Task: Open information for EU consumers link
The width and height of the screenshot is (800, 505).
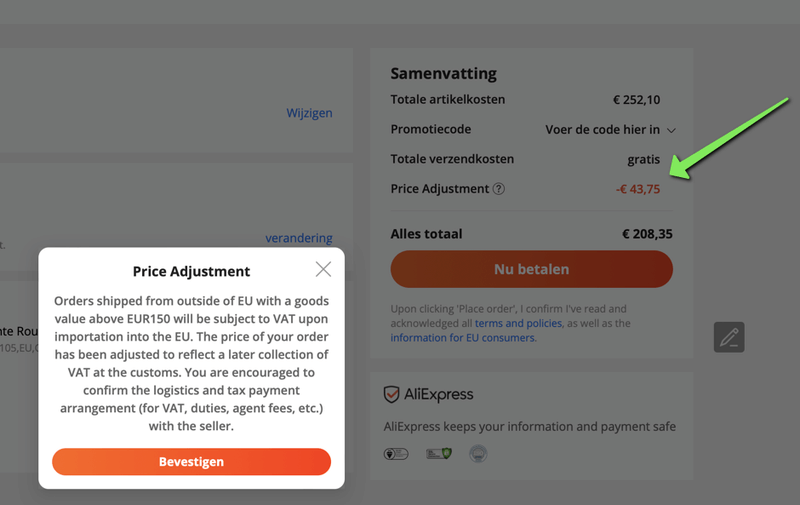Action: click(462, 338)
